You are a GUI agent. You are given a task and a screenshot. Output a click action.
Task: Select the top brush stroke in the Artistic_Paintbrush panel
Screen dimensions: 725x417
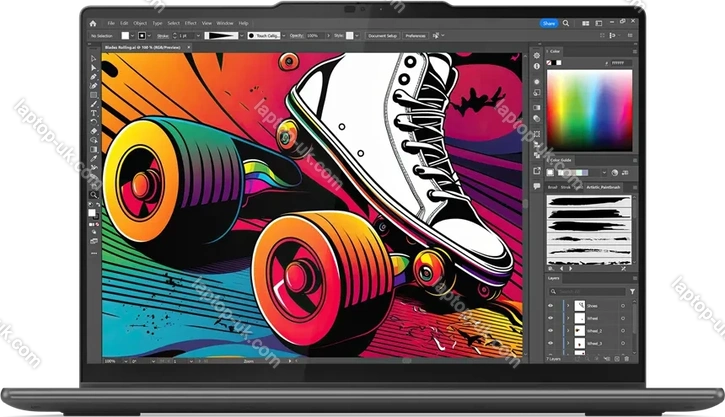point(590,200)
